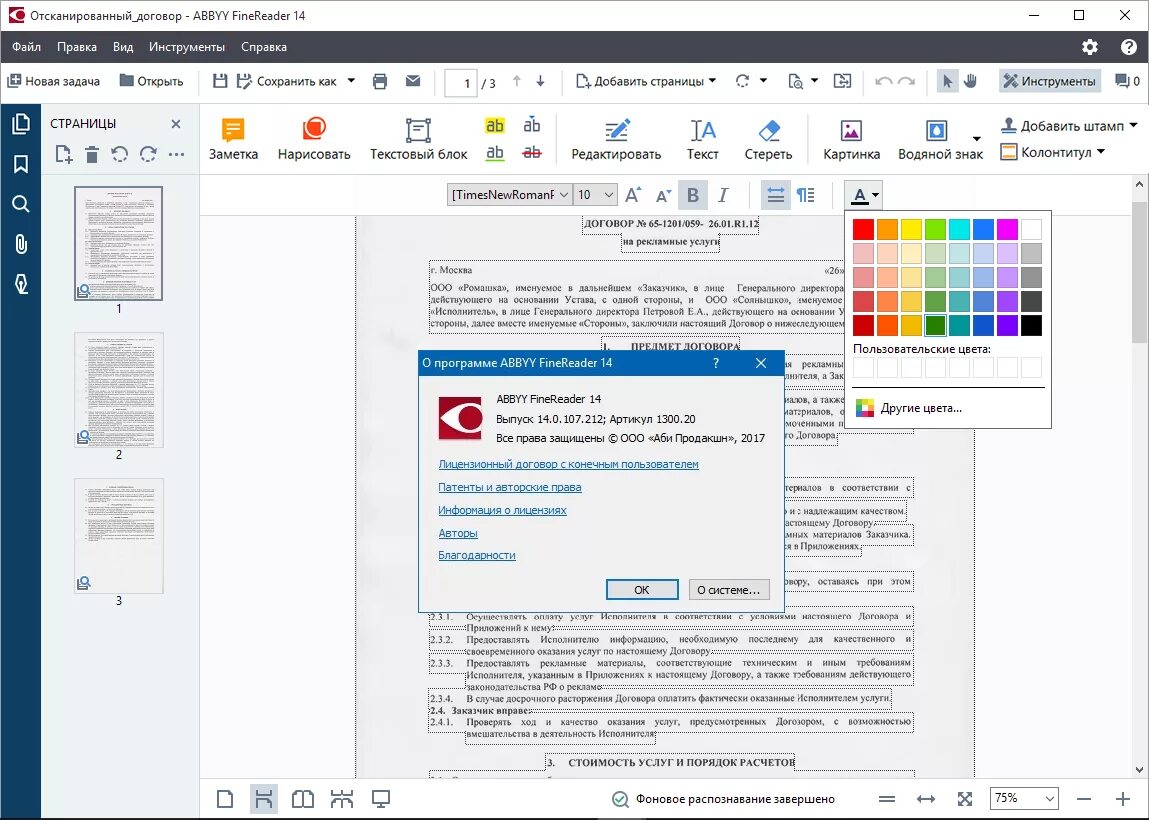
Task: Select single page view mode
Action: point(225,799)
